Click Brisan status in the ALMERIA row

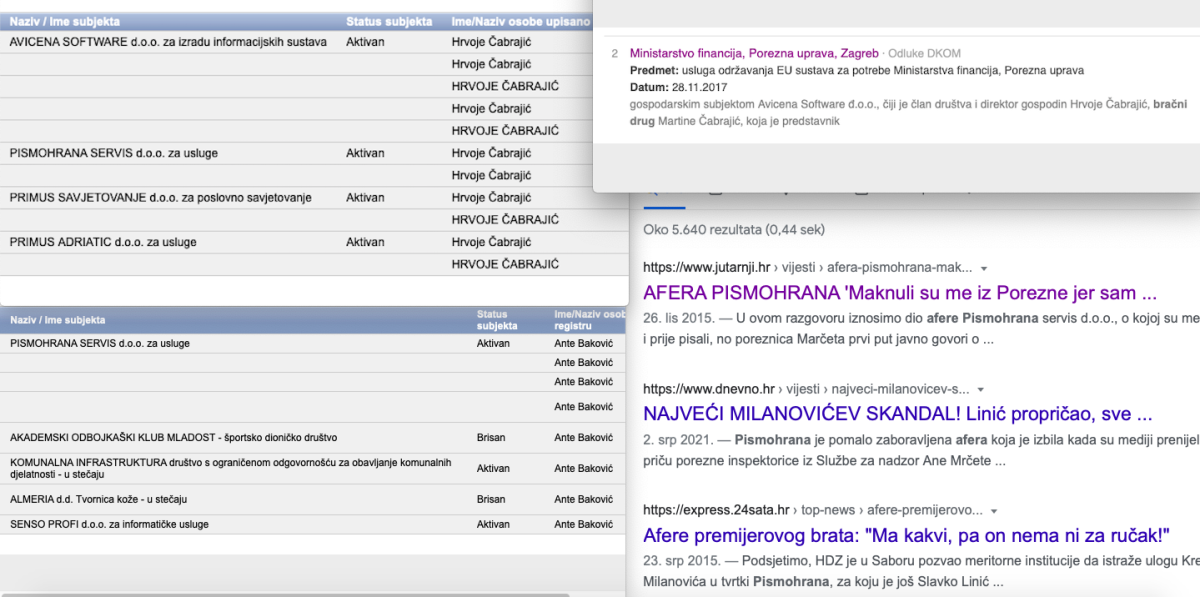pos(491,499)
